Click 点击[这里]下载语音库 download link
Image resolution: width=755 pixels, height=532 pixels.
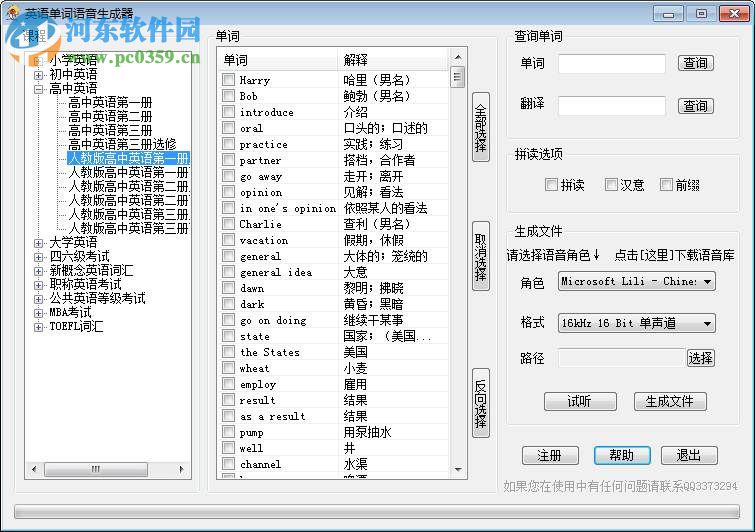[675, 255]
